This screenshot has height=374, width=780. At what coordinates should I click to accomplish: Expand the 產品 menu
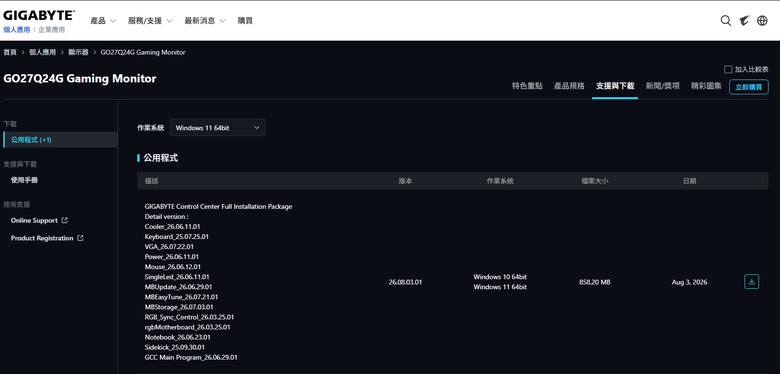click(103, 20)
